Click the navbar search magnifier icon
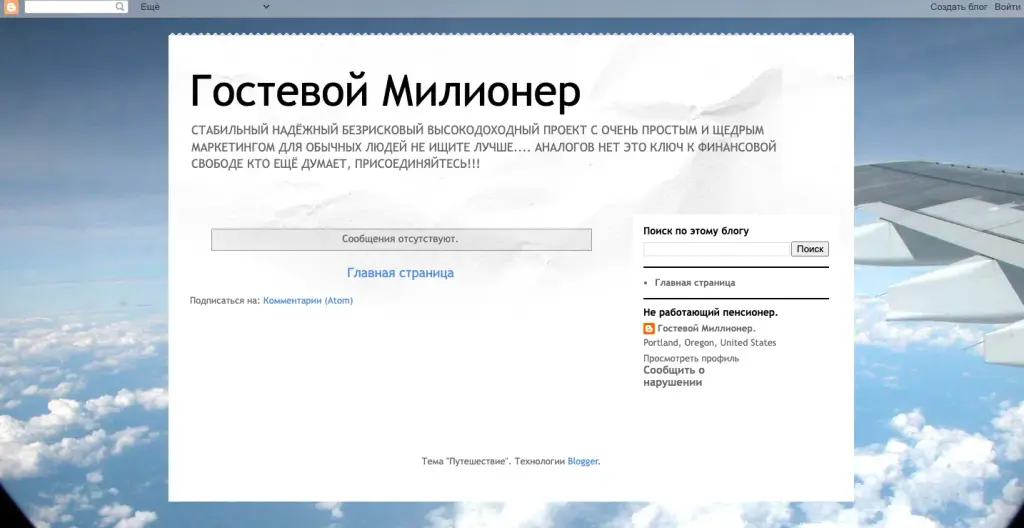1024x528 pixels. [120, 7]
